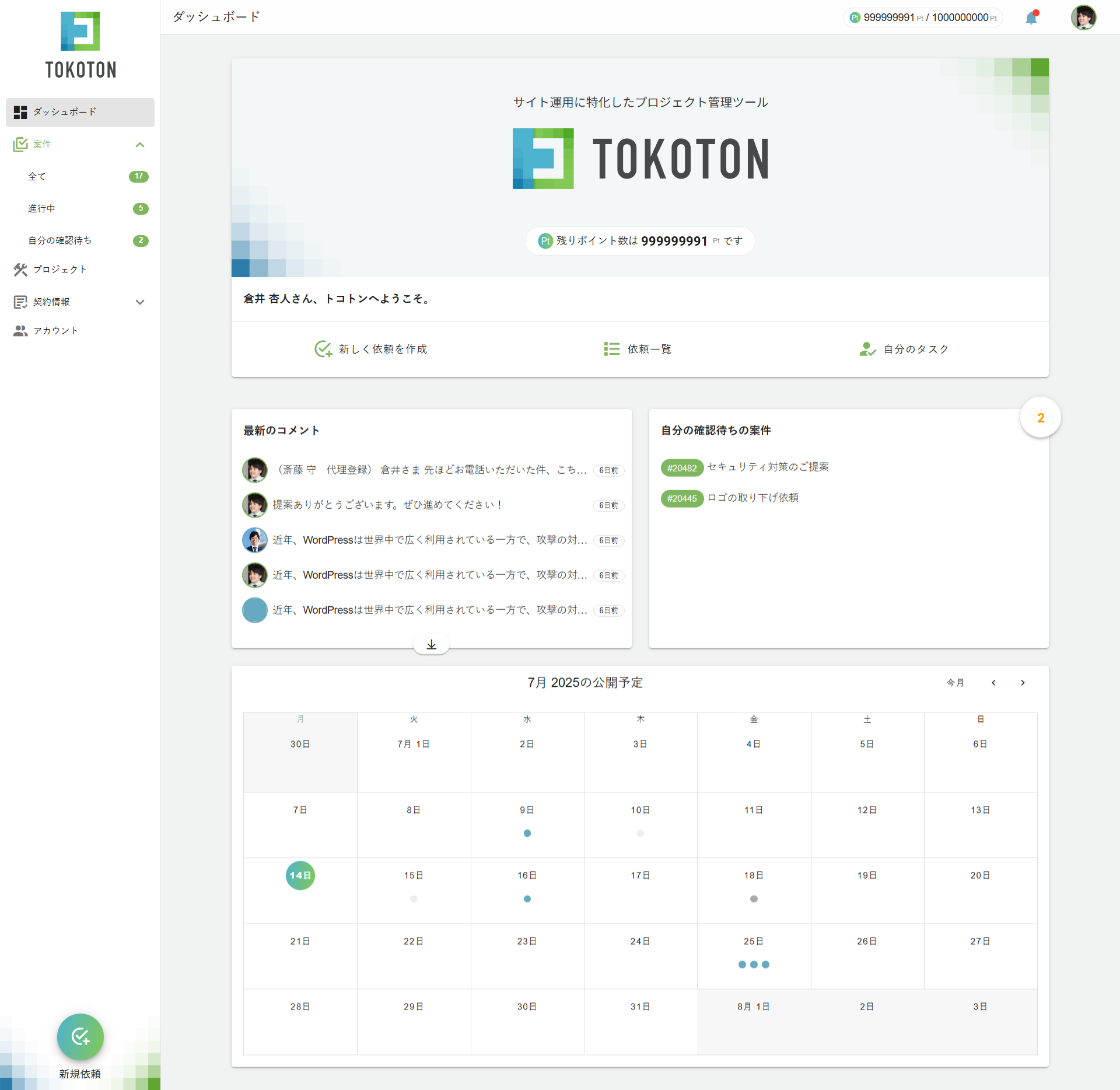Click the avatar beside the 斎藤 守 comment
The image size is (1120, 1090).
(x=255, y=470)
